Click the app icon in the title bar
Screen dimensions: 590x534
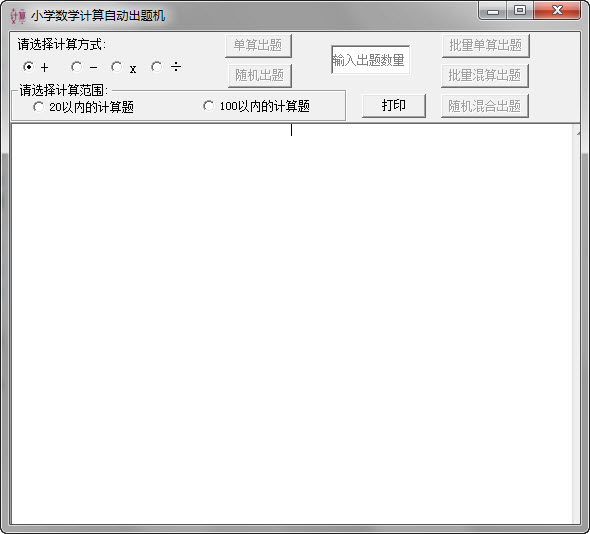(x=18, y=16)
